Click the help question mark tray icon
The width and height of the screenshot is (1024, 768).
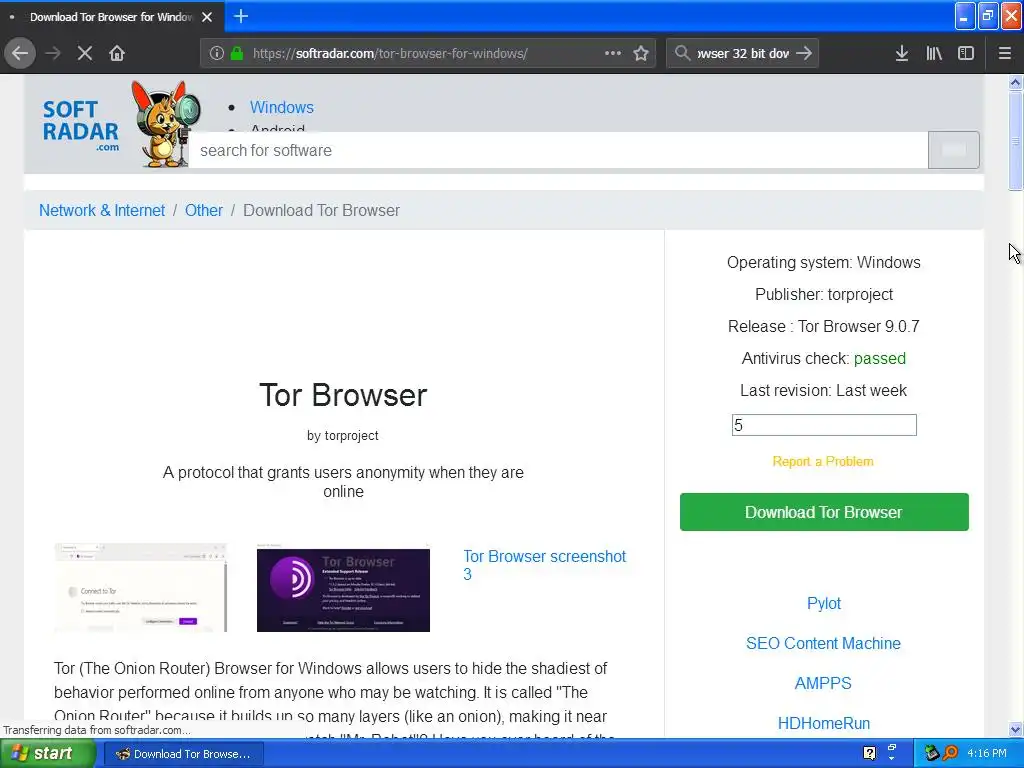pos(869,753)
